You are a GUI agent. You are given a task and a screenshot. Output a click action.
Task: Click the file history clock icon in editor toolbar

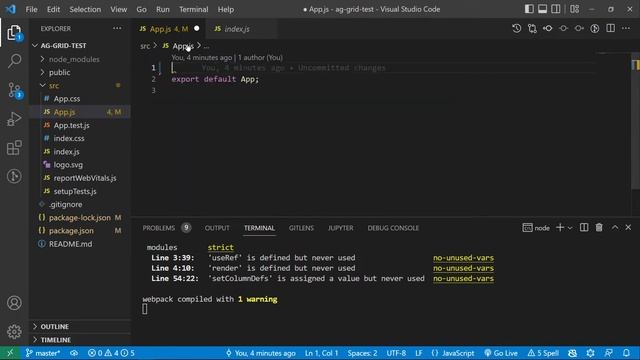[x=516, y=29]
